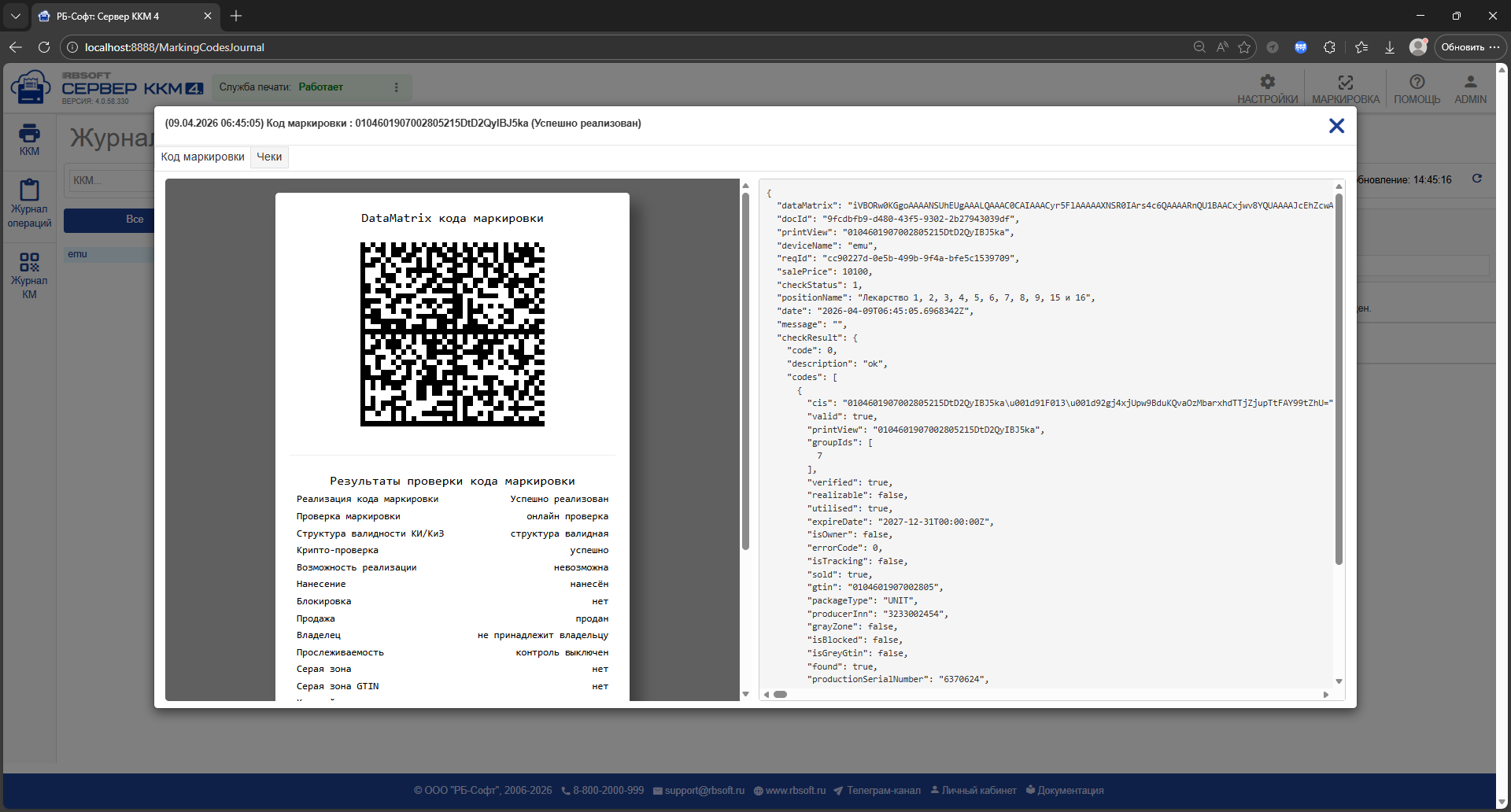Click the "Крипто-проверка" result row label
Viewport: 1511px width, 812px height.
(x=337, y=550)
